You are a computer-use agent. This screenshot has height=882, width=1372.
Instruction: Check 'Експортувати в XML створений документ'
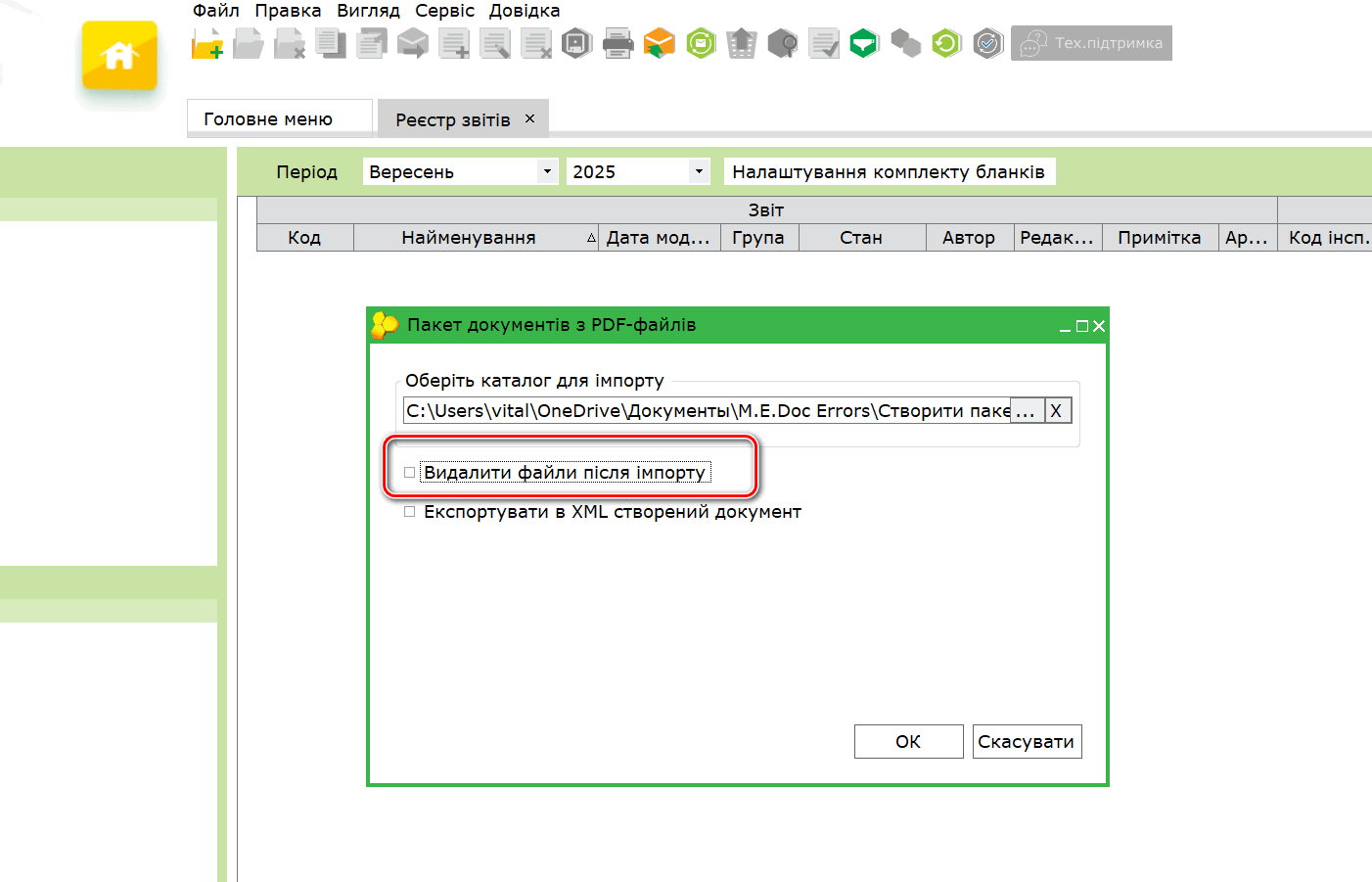tap(410, 512)
